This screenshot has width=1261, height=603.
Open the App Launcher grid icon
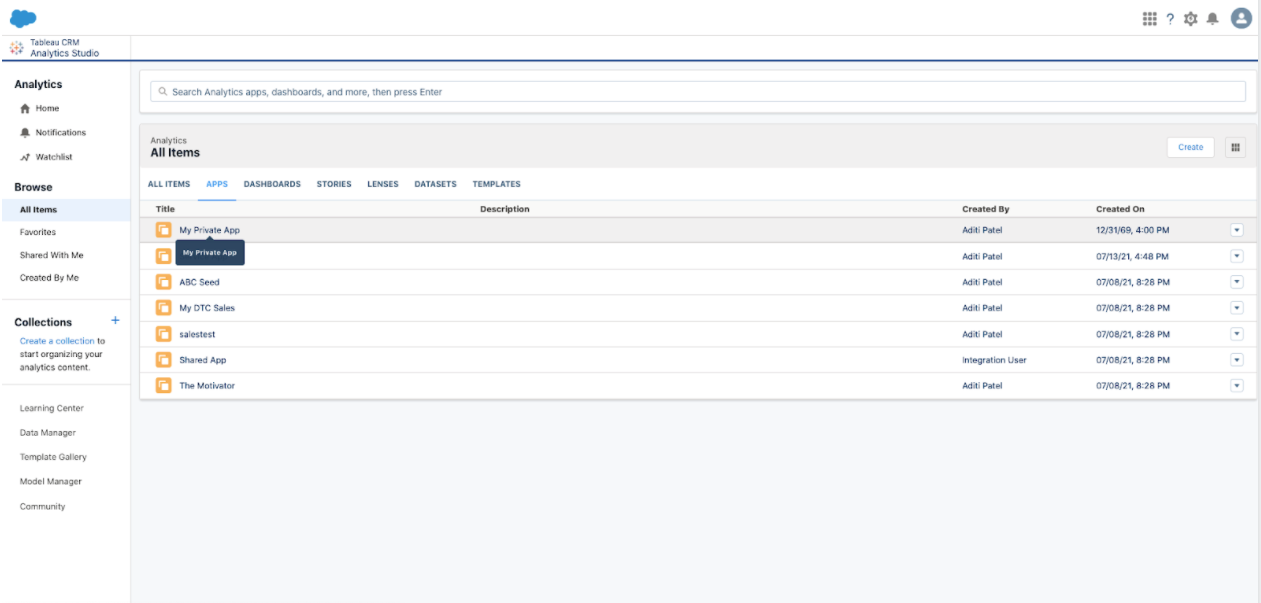[1150, 18]
